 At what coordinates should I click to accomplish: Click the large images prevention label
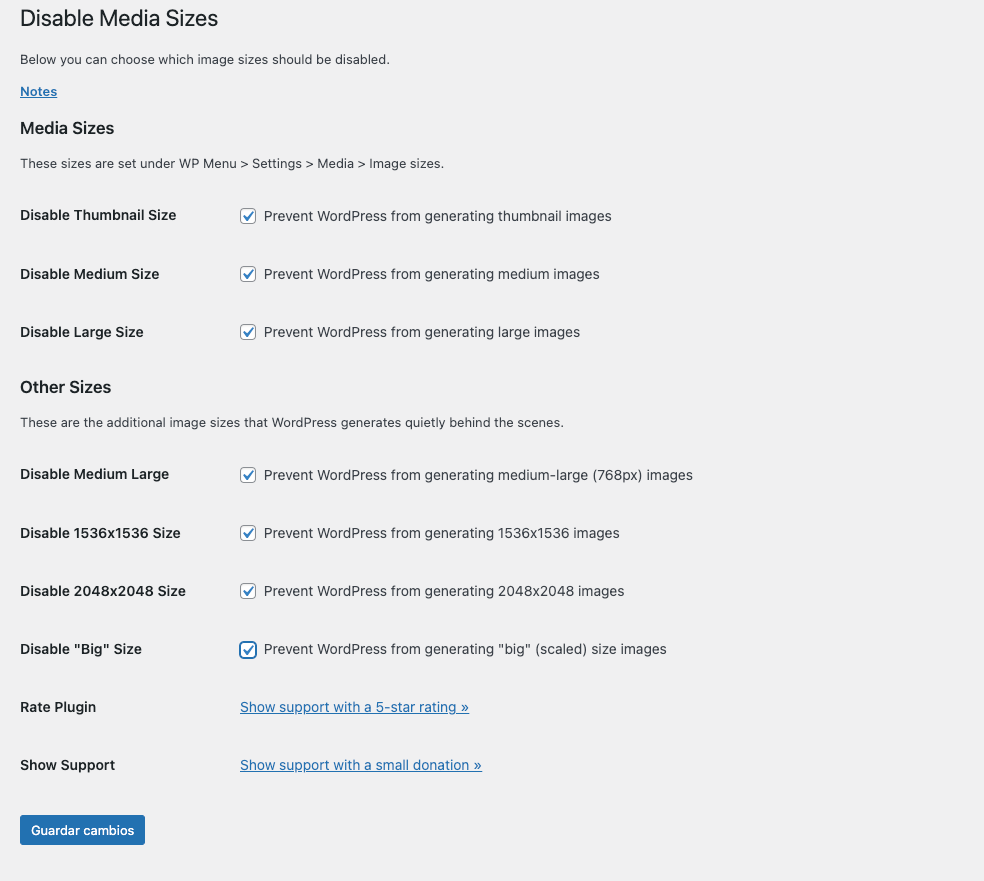422,332
